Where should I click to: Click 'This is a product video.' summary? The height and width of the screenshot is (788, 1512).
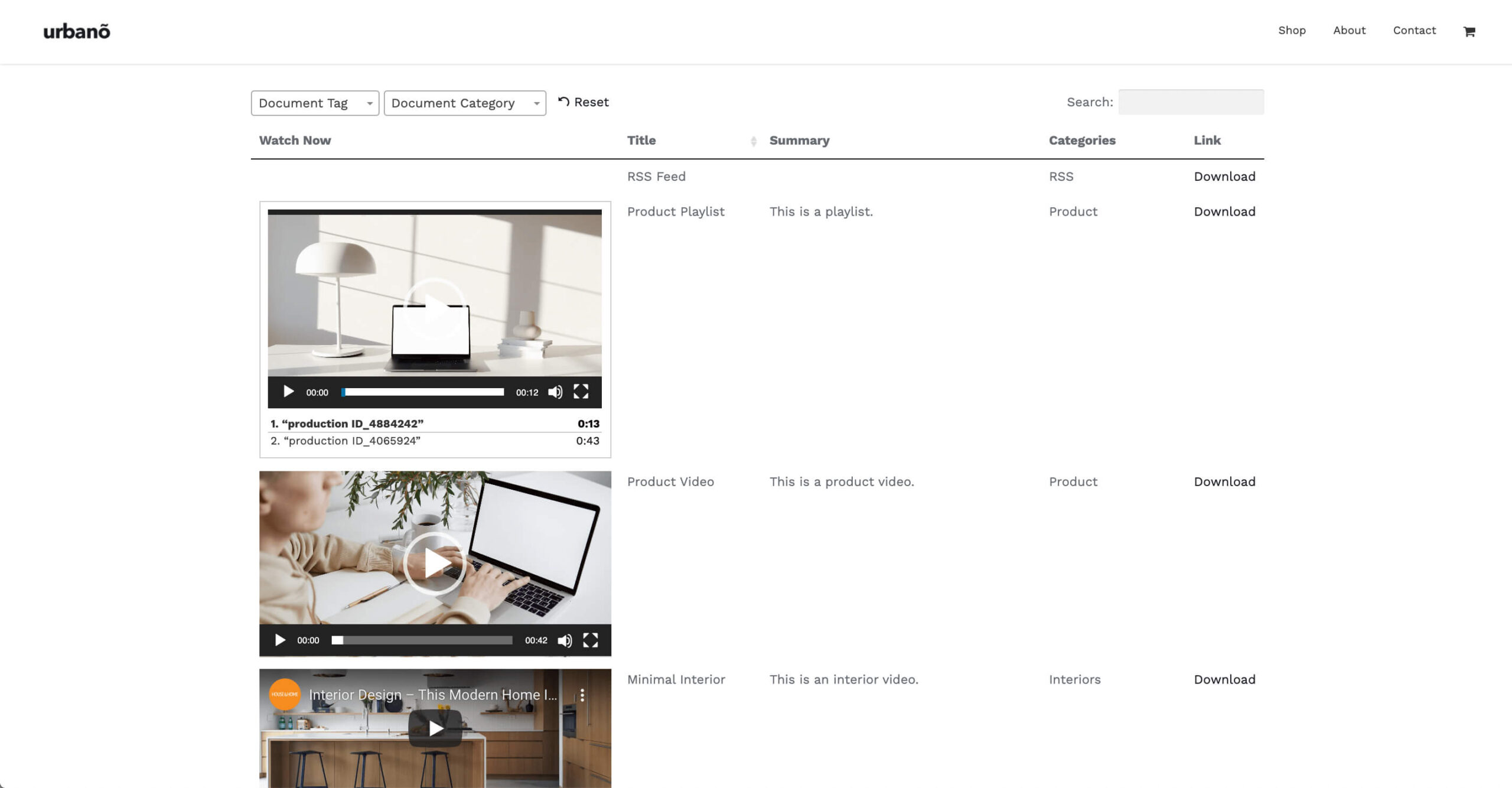pyautogui.click(x=842, y=482)
